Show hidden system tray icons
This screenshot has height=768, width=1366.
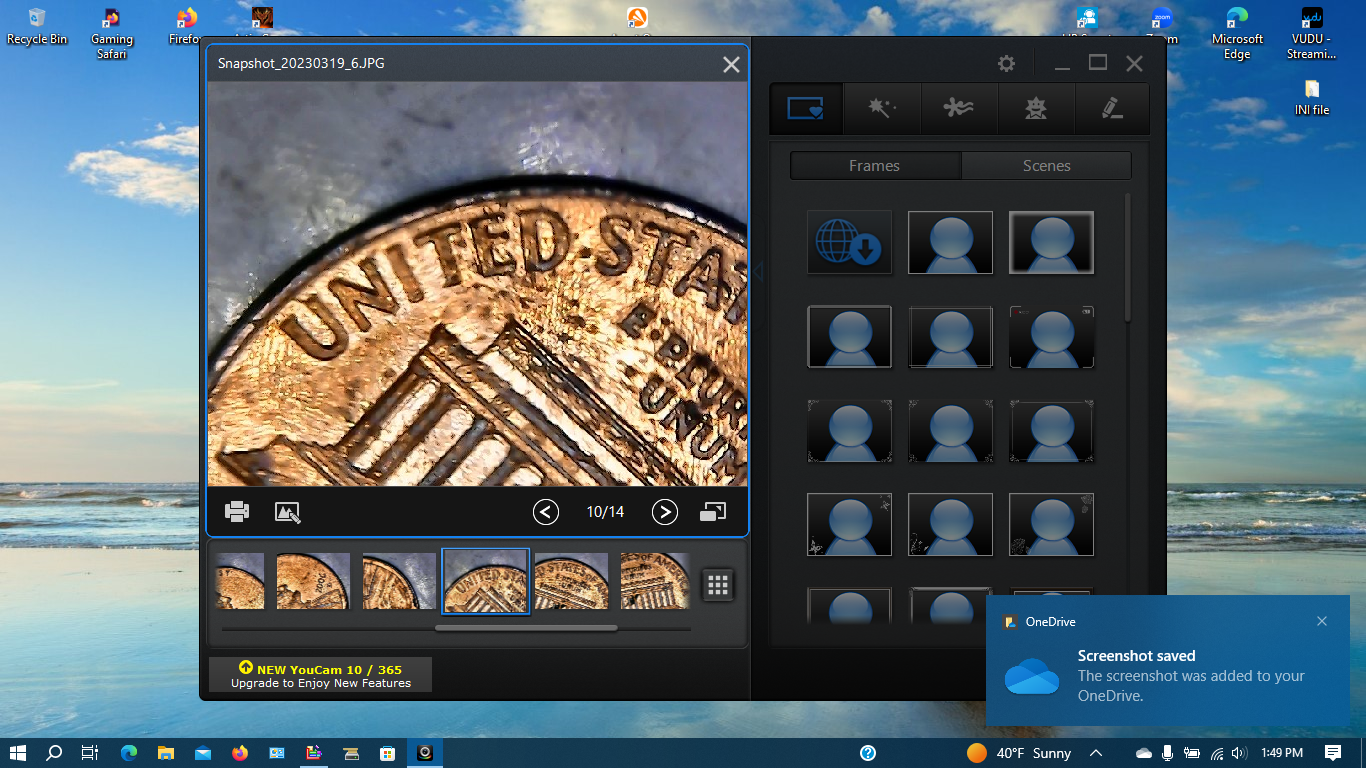(1096, 753)
